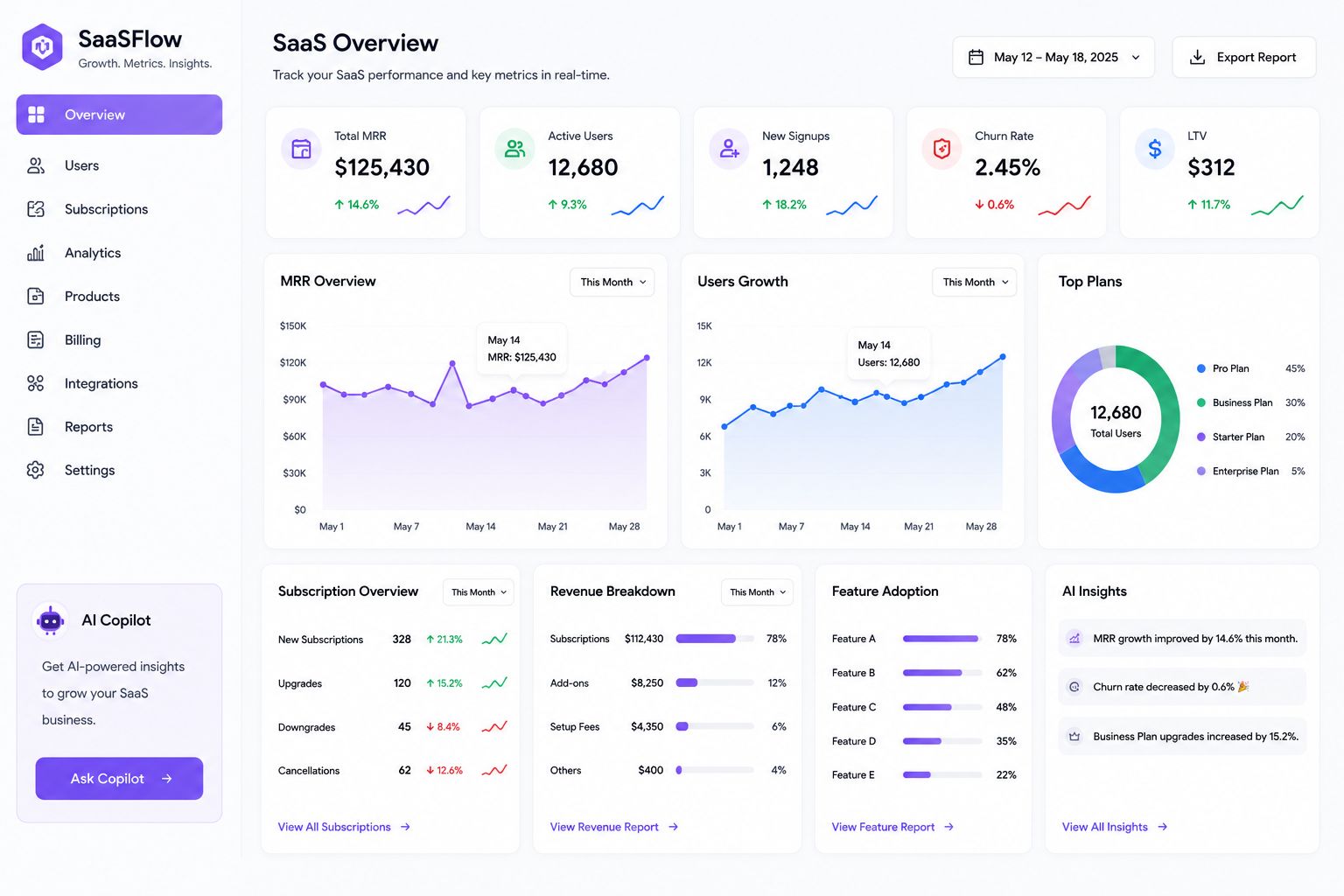This screenshot has width=1344, height=896.
Task: Open MRR Overview This Month dropdown
Action: click(x=612, y=282)
